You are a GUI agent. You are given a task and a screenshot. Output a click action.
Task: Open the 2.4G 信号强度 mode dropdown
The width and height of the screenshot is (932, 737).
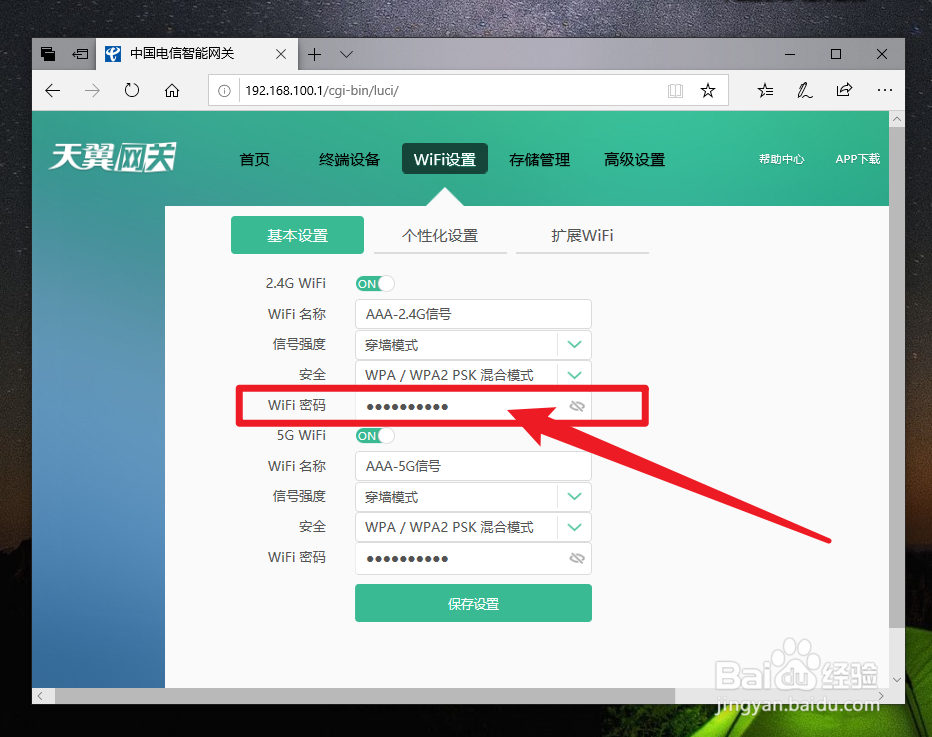[x=574, y=344]
